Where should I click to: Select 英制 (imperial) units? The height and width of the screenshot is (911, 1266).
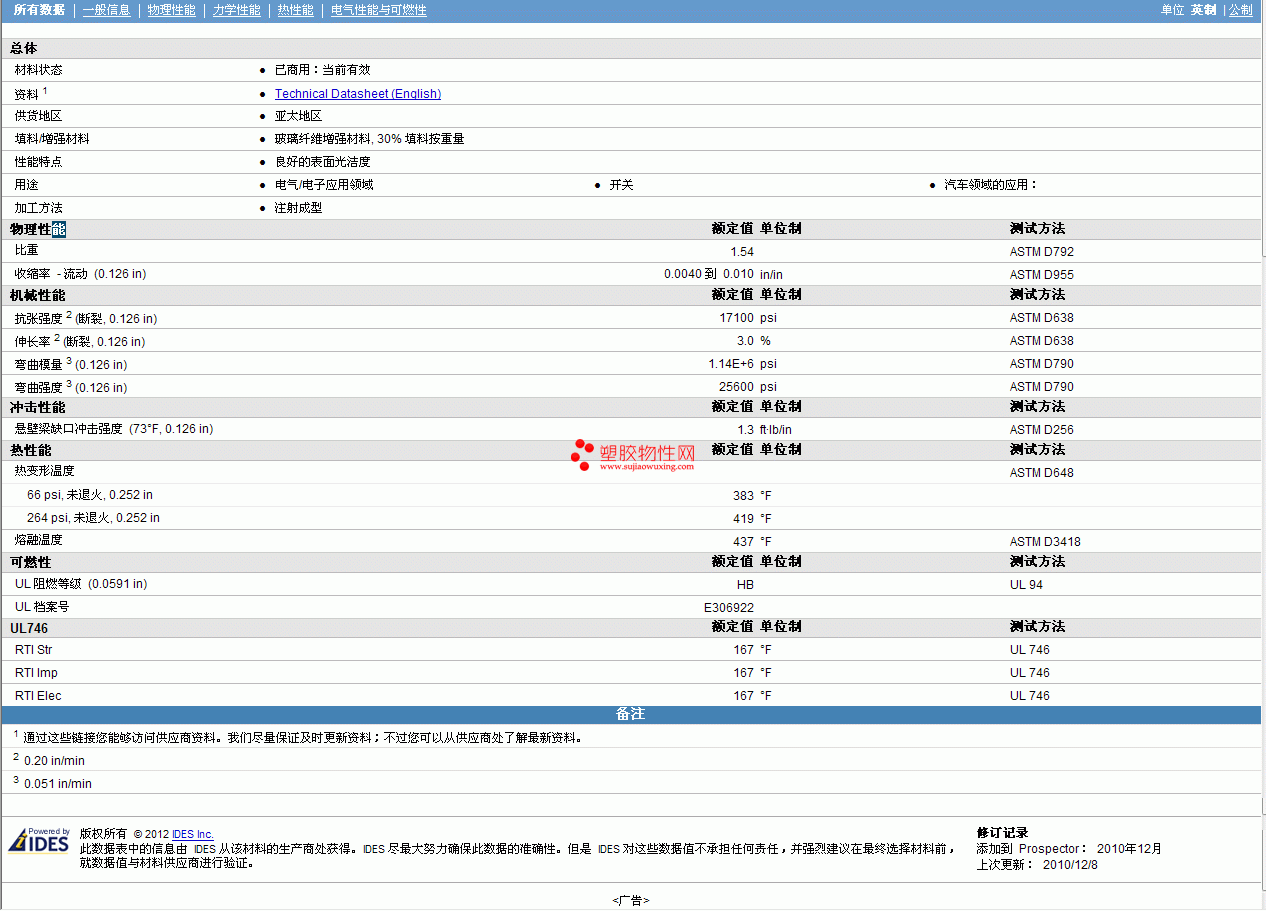pyautogui.click(x=1203, y=10)
